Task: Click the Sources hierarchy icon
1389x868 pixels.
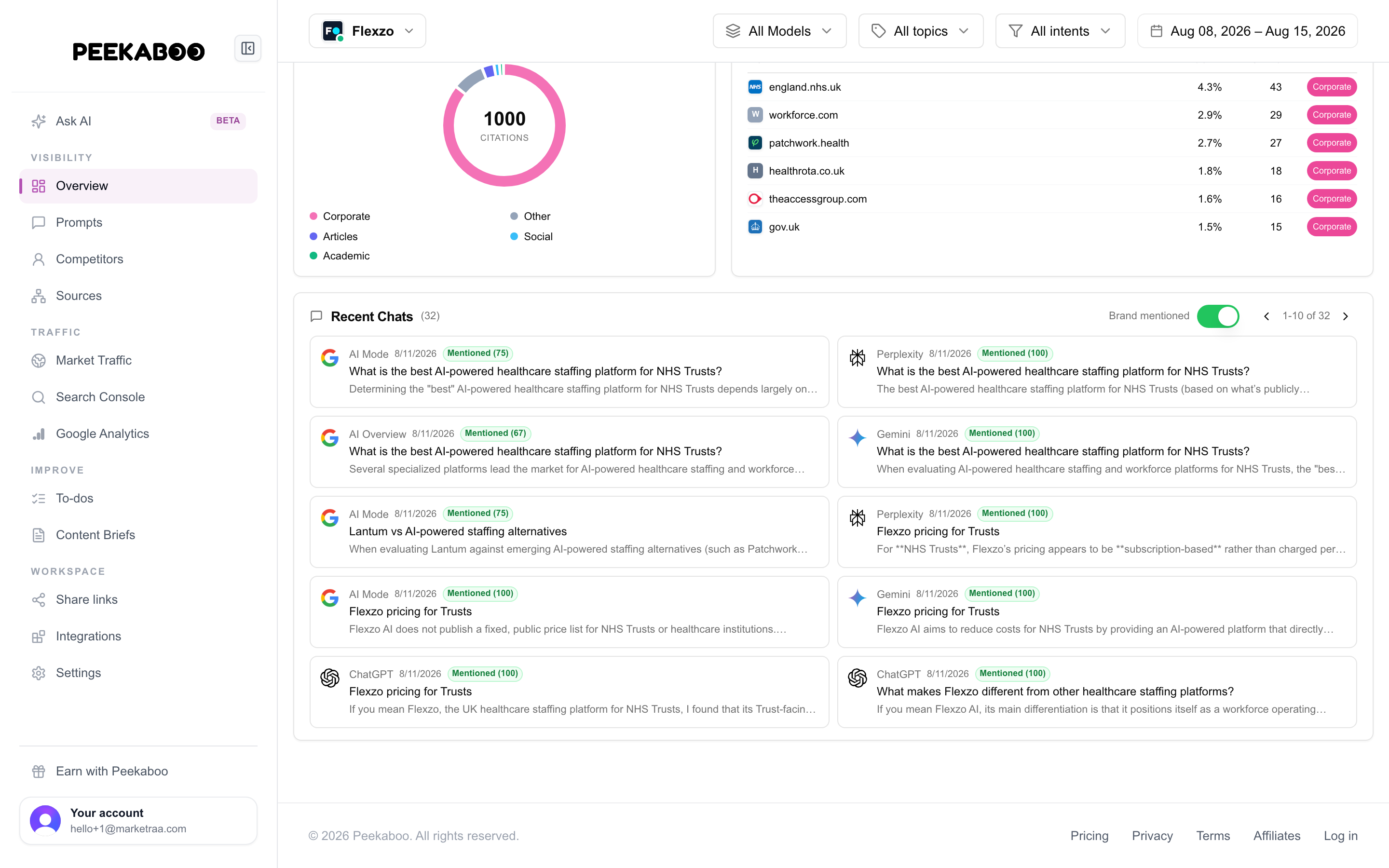Action: [x=39, y=296]
